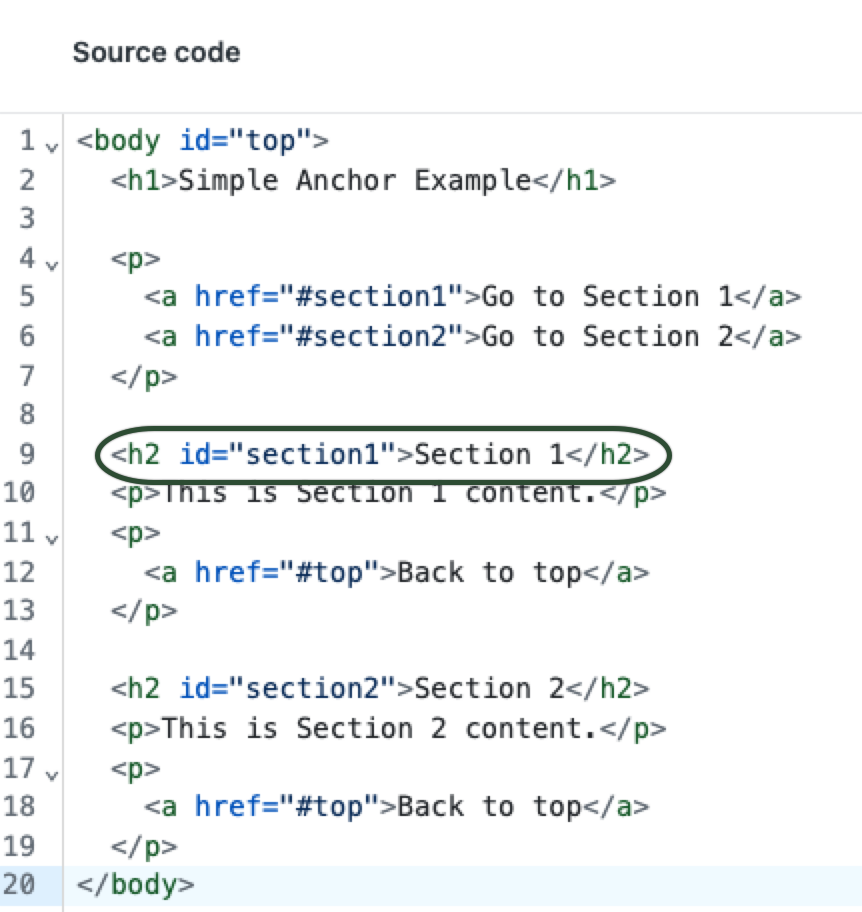The image size is (862, 912).
Task: Select line number 2 in the gutter
Action: point(27,181)
